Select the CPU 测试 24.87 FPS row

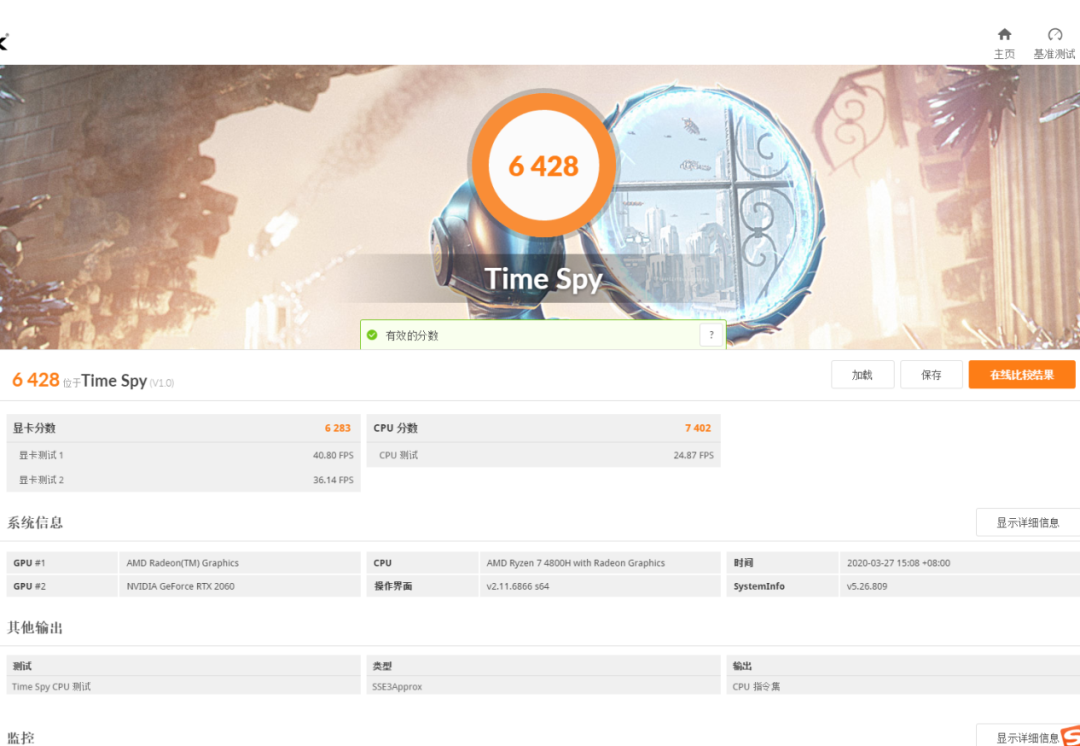(543, 455)
